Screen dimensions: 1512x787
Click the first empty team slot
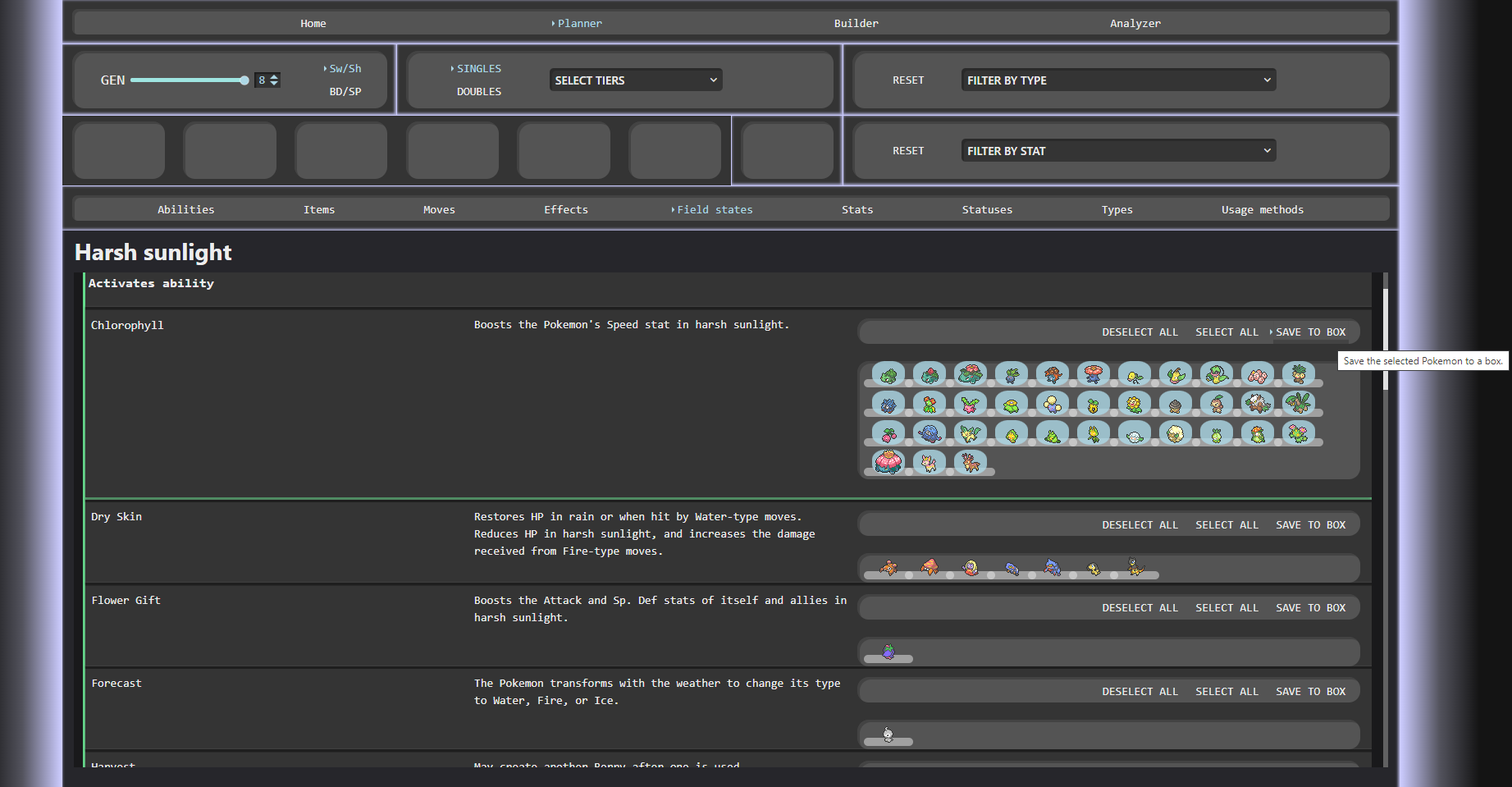pos(119,150)
